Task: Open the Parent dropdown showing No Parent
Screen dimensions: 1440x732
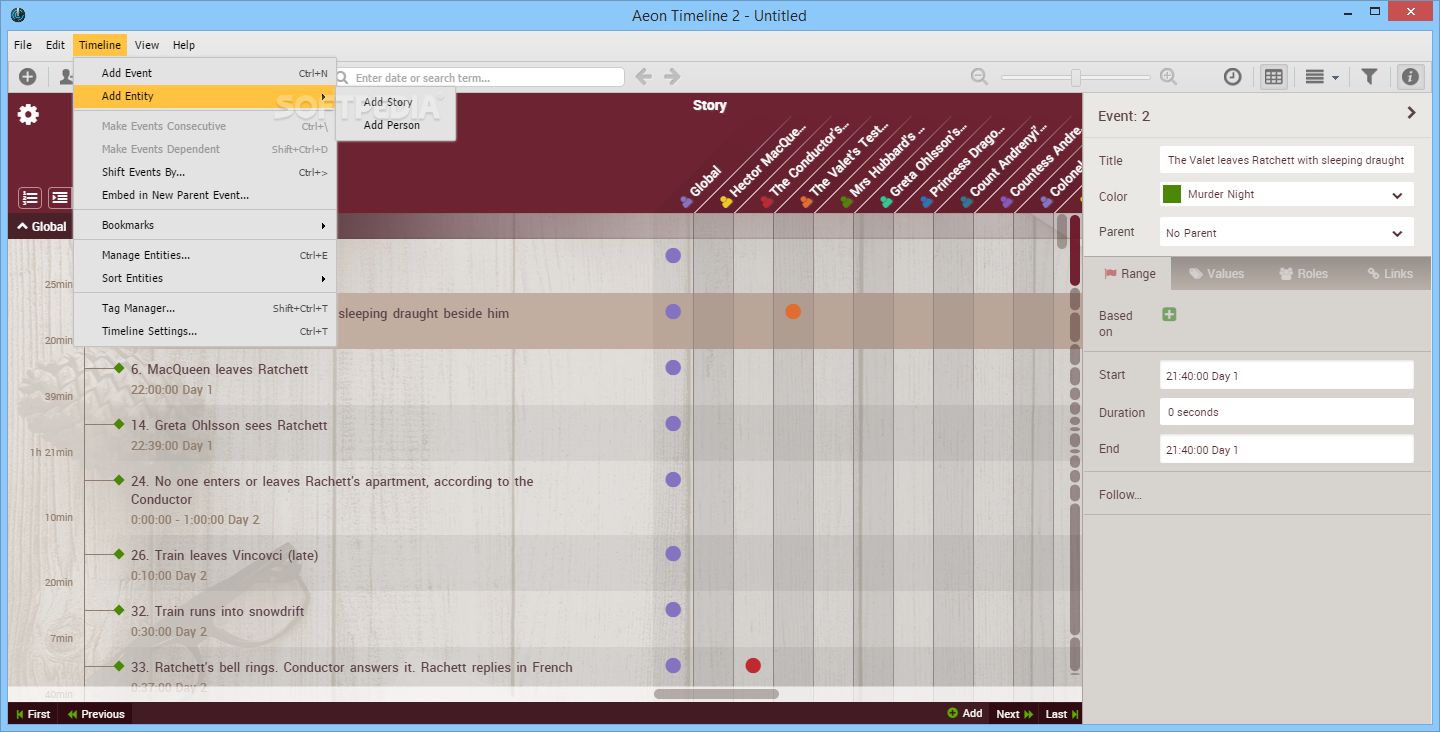Action: point(1286,233)
